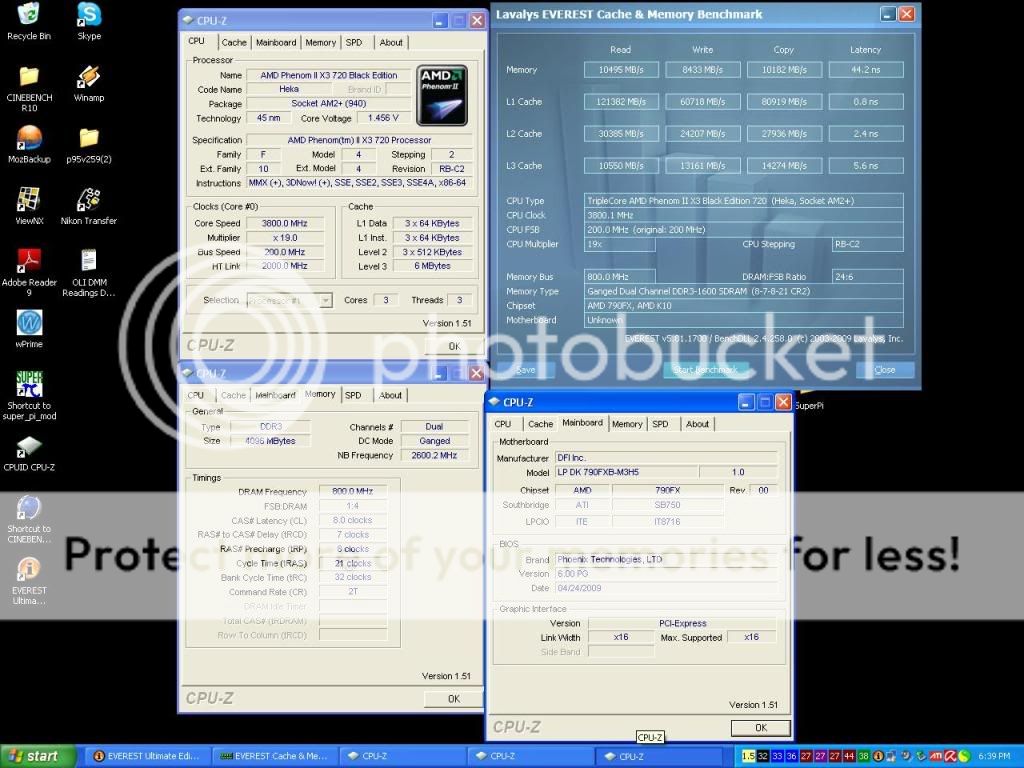Click the Core Voltage value 1.456 V
The image size is (1024, 768).
(383, 118)
